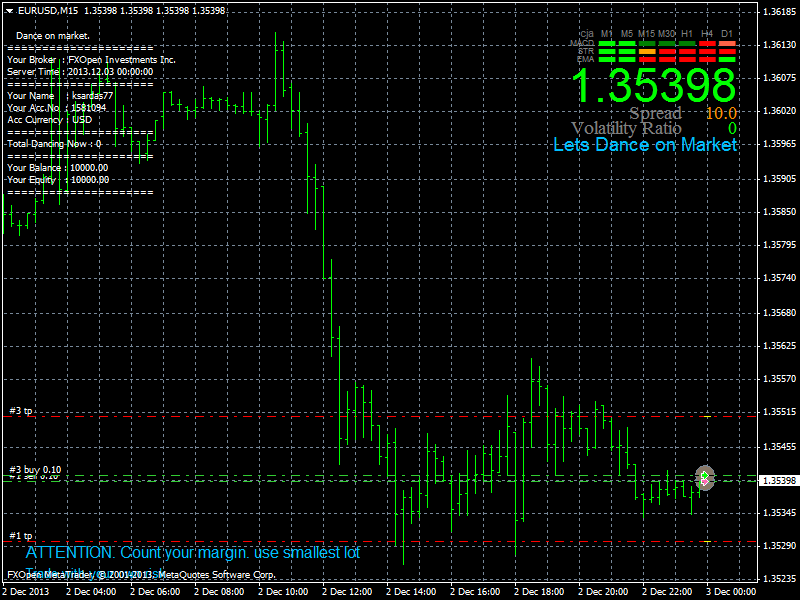Click the cja label in signal panel
This screenshot has height=600, width=800.
(587, 34)
